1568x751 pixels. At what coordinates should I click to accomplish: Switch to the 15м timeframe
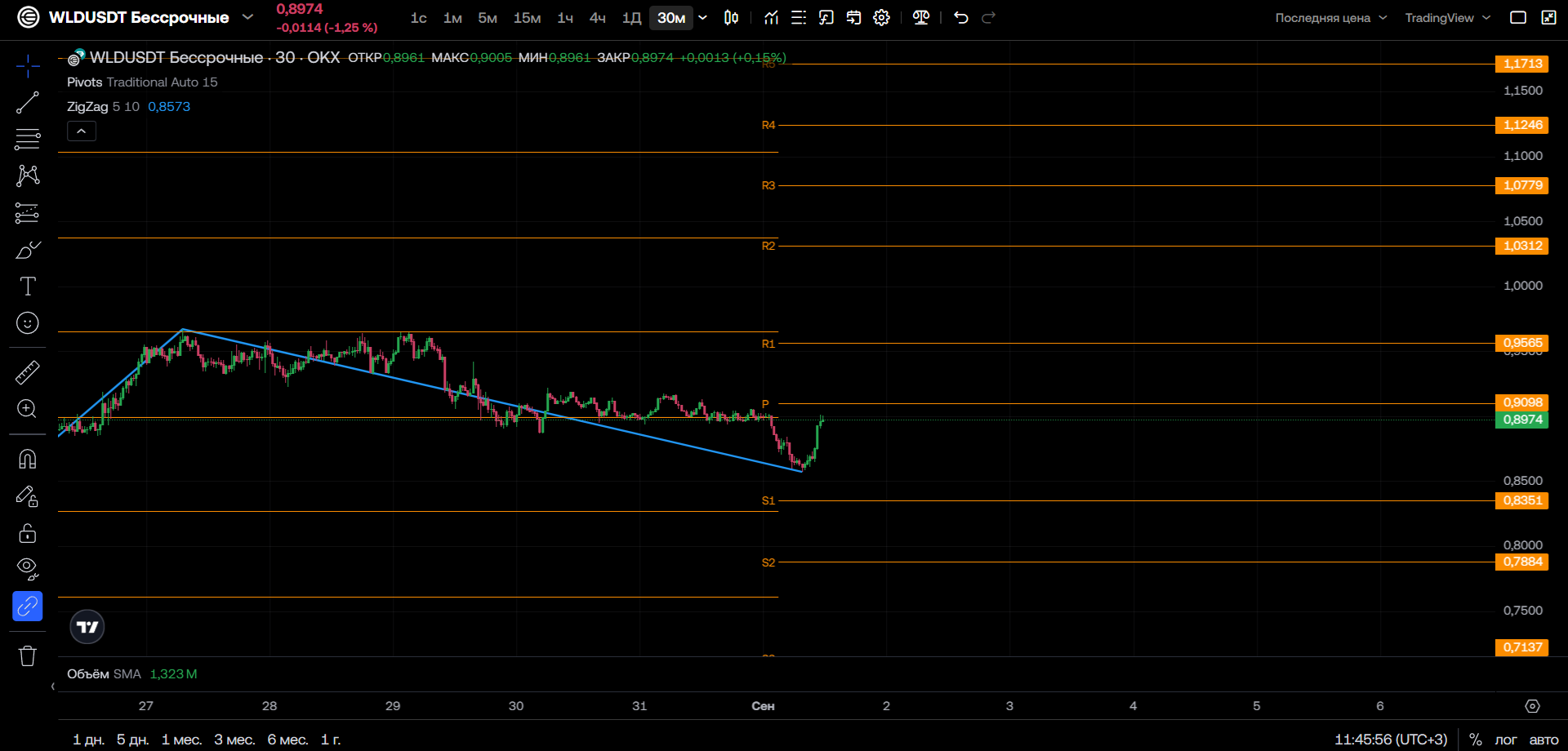(527, 18)
